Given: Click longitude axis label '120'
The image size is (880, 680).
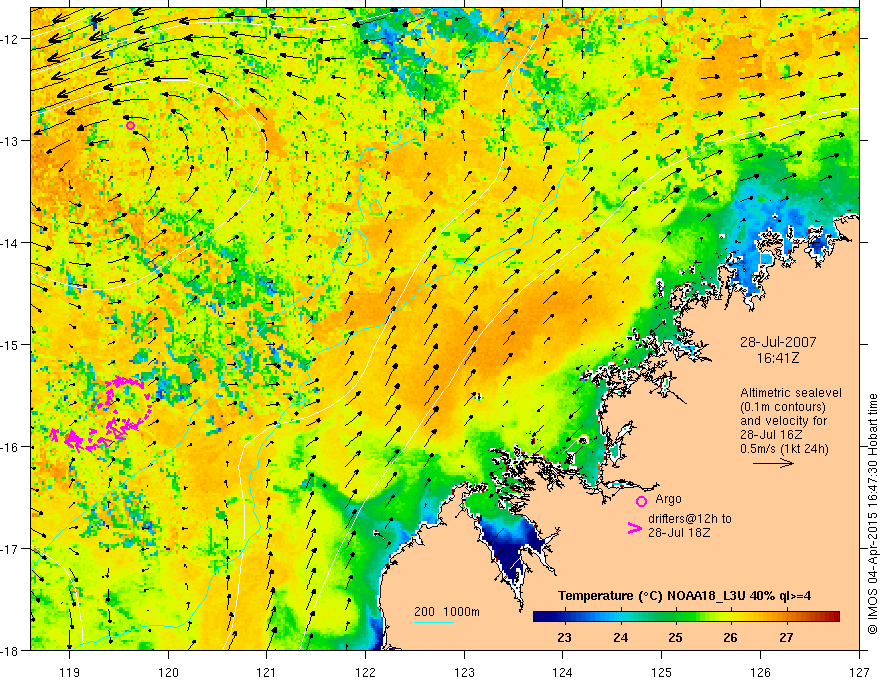Looking at the screenshot, I should click(168, 672).
